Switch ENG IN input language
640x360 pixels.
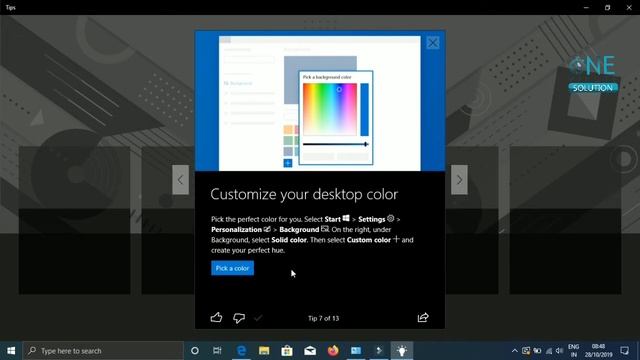pos(573,351)
